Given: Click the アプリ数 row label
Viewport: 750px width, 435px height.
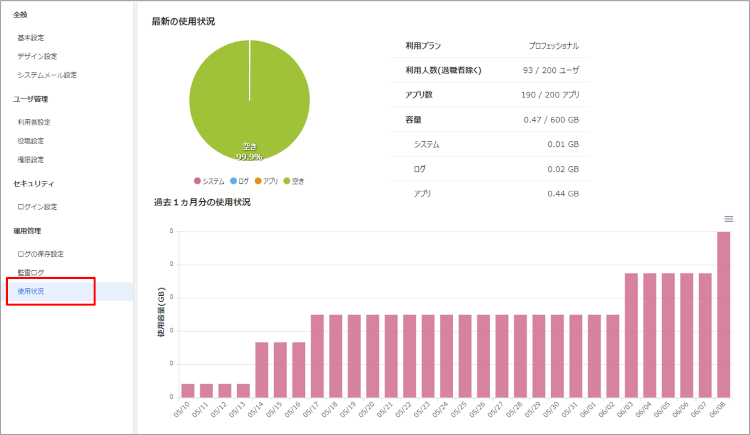Looking at the screenshot, I should tap(419, 95).
